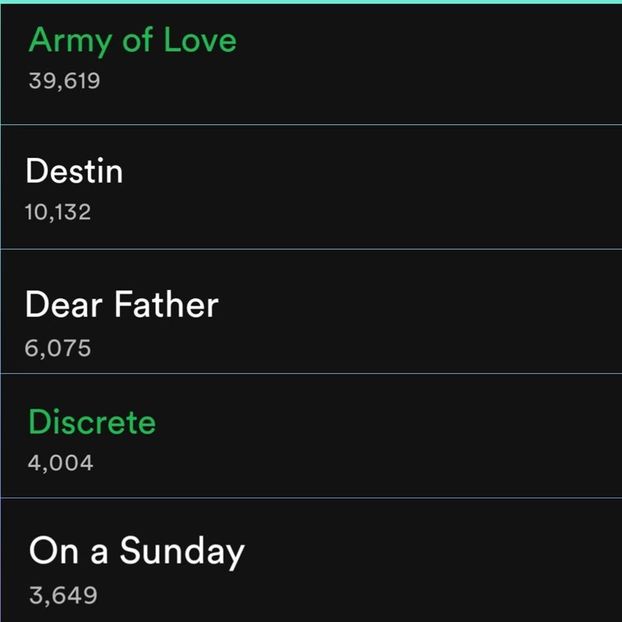Click the teal bar at the top
This screenshot has height=622, width=622.
click(x=311, y=2)
